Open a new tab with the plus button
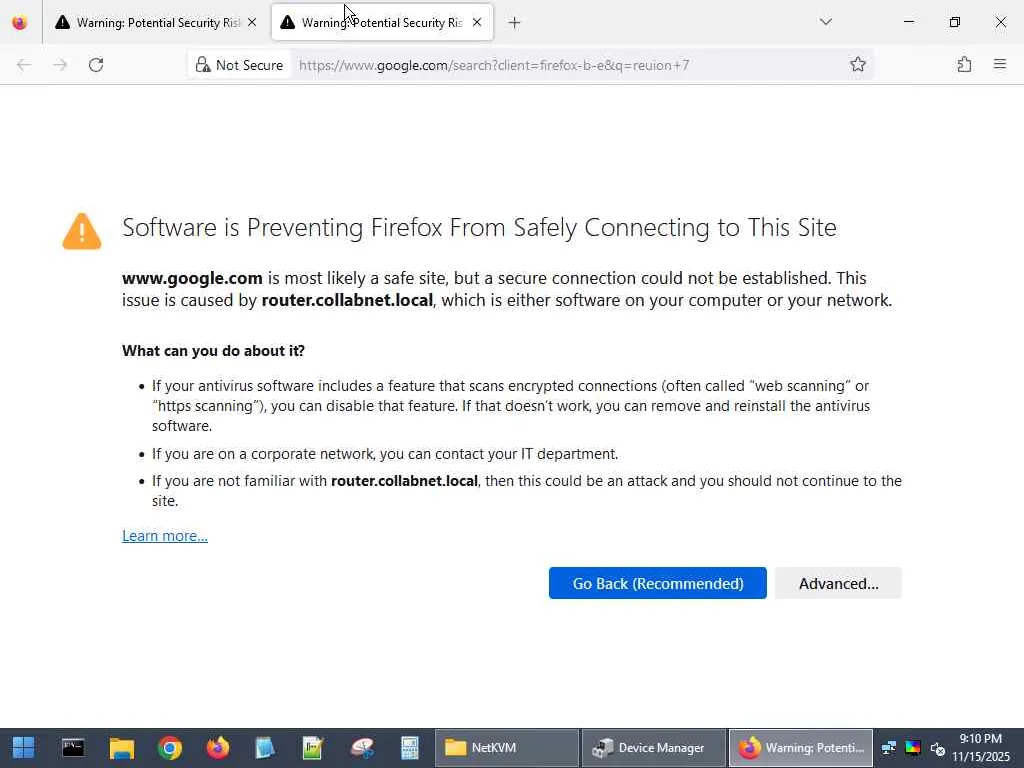Viewport: 1024px width, 768px height. coord(514,22)
